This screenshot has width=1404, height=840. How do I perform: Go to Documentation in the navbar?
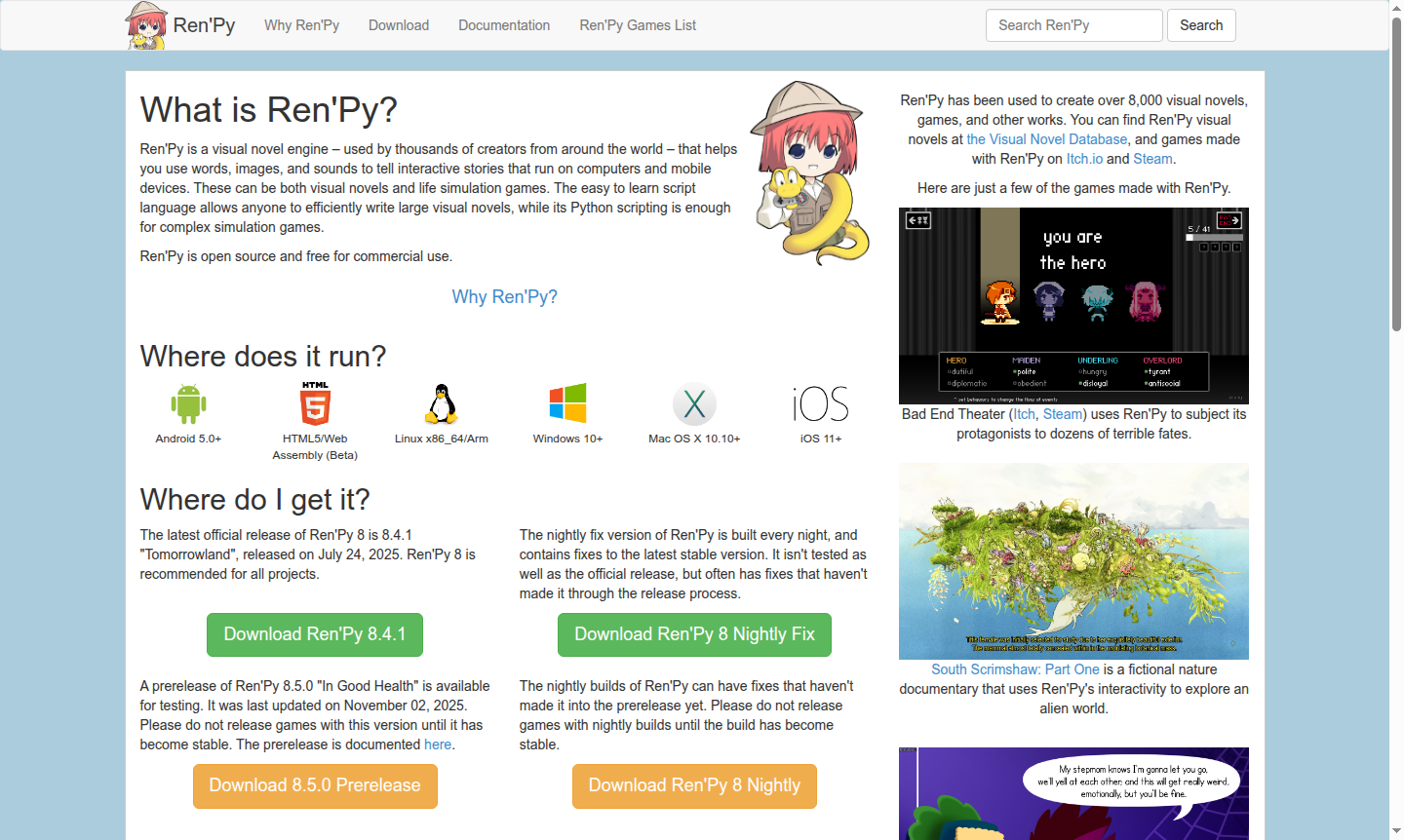pyautogui.click(x=504, y=25)
